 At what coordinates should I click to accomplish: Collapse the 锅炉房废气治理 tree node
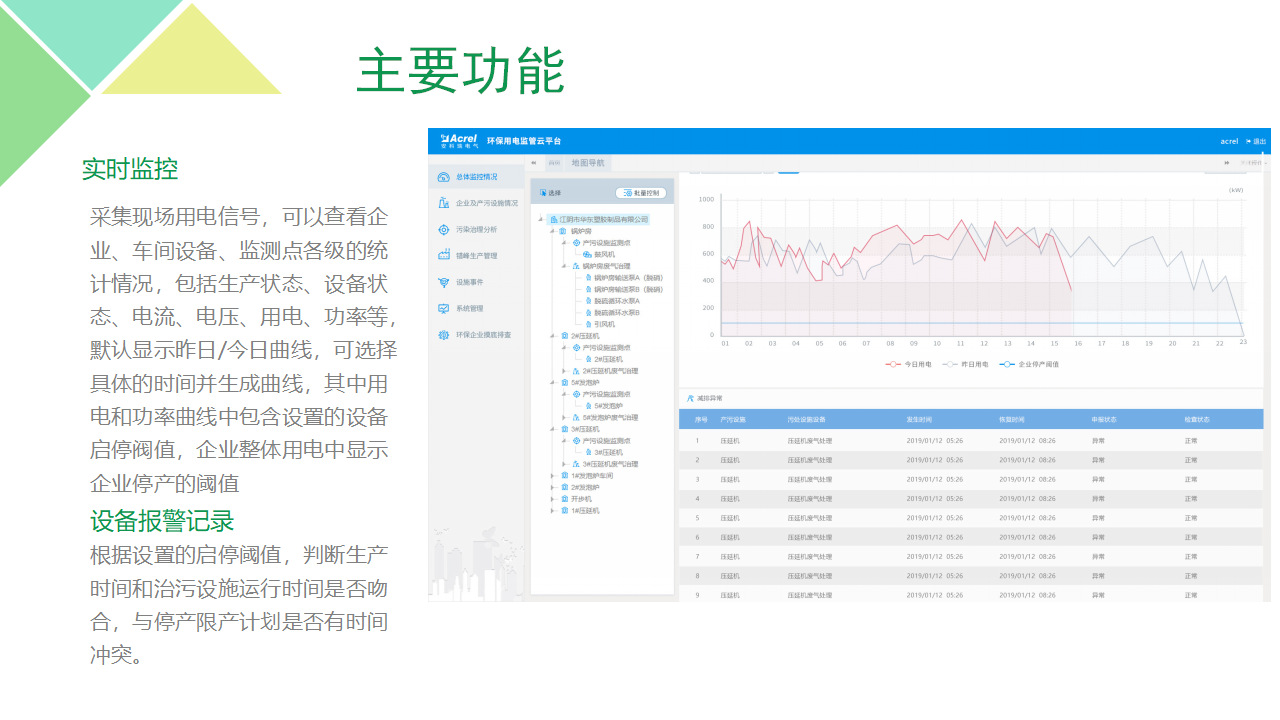pyautogui.click(x=564, y=266)
